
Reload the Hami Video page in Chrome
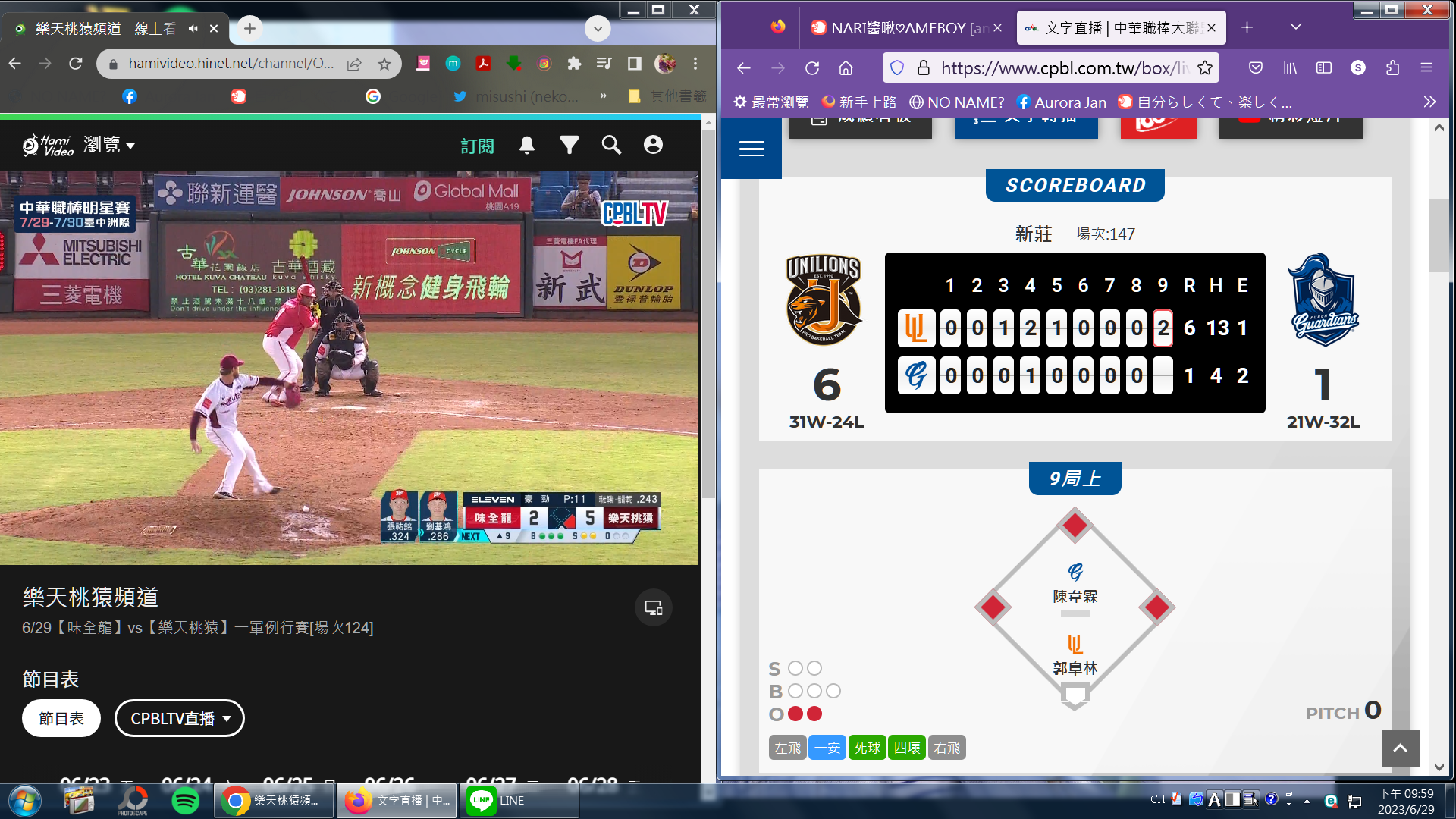[x=75, y=64]
